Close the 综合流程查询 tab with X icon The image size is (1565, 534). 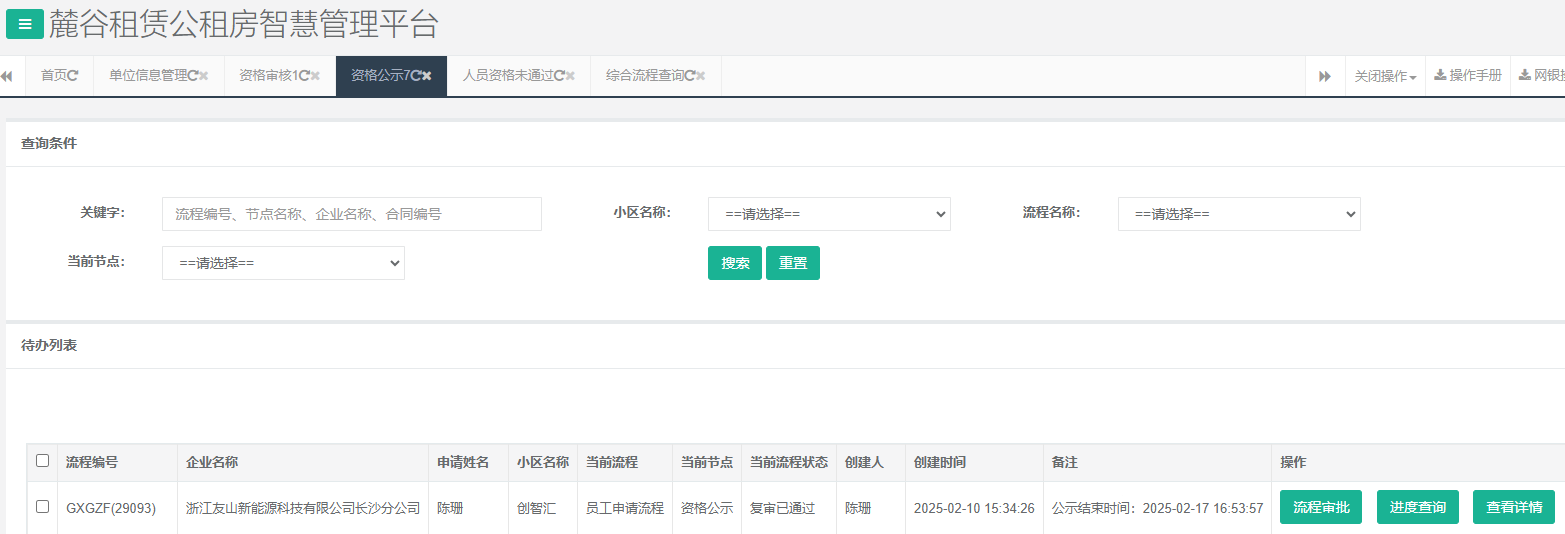[x=701, y=76]
